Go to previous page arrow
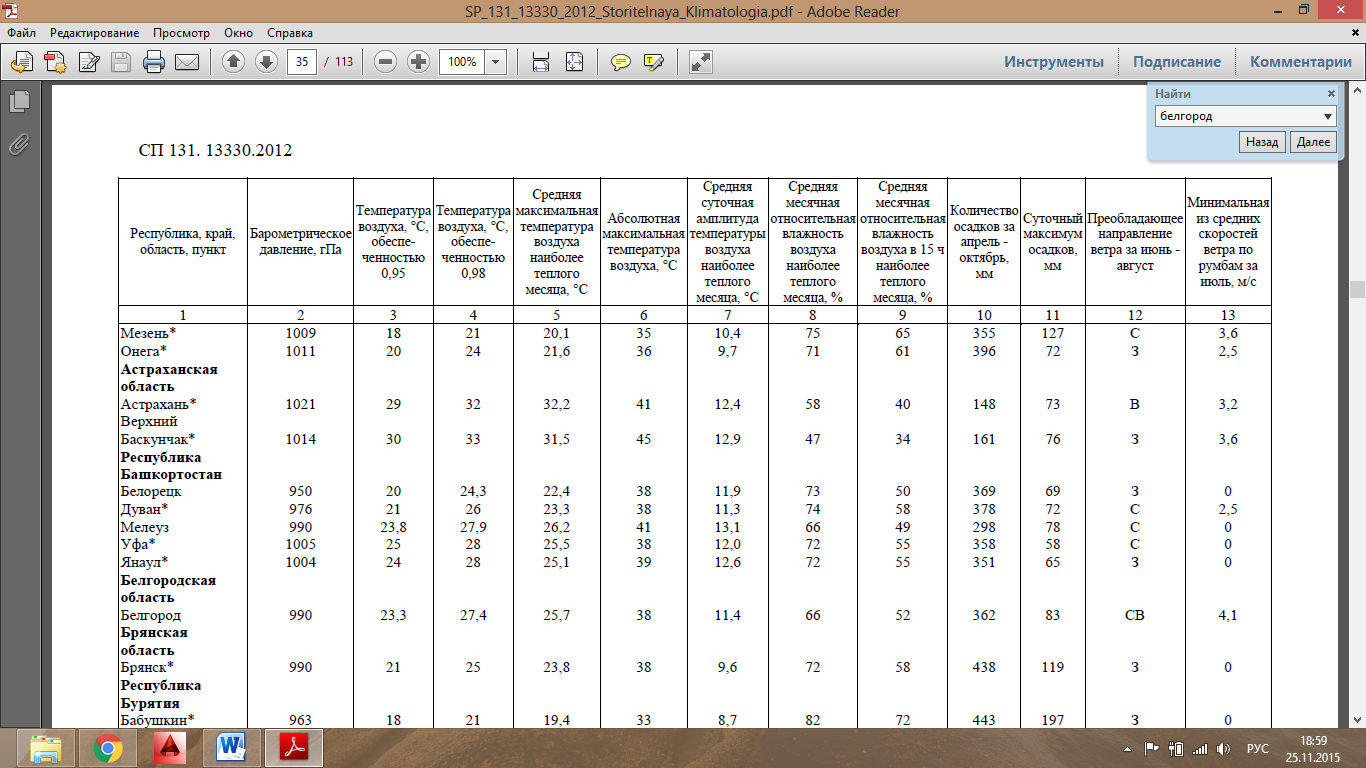Screen dimensions: 1366x768 coord(233,62)
